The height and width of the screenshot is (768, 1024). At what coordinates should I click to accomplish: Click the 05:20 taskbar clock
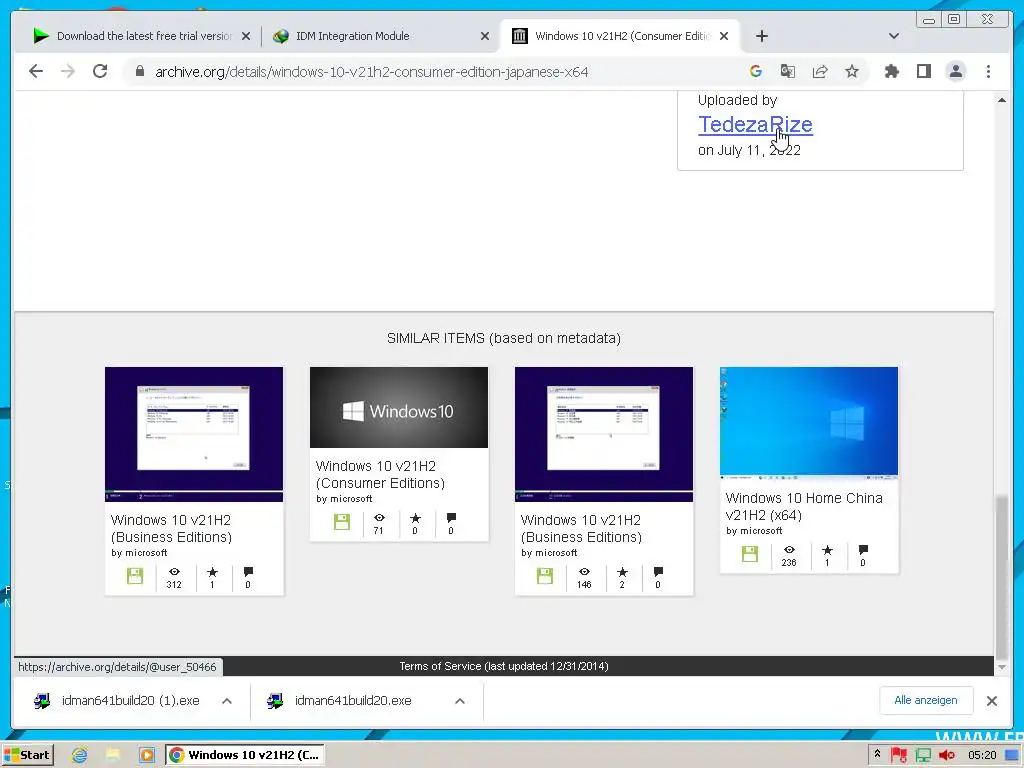pos(982,756)
